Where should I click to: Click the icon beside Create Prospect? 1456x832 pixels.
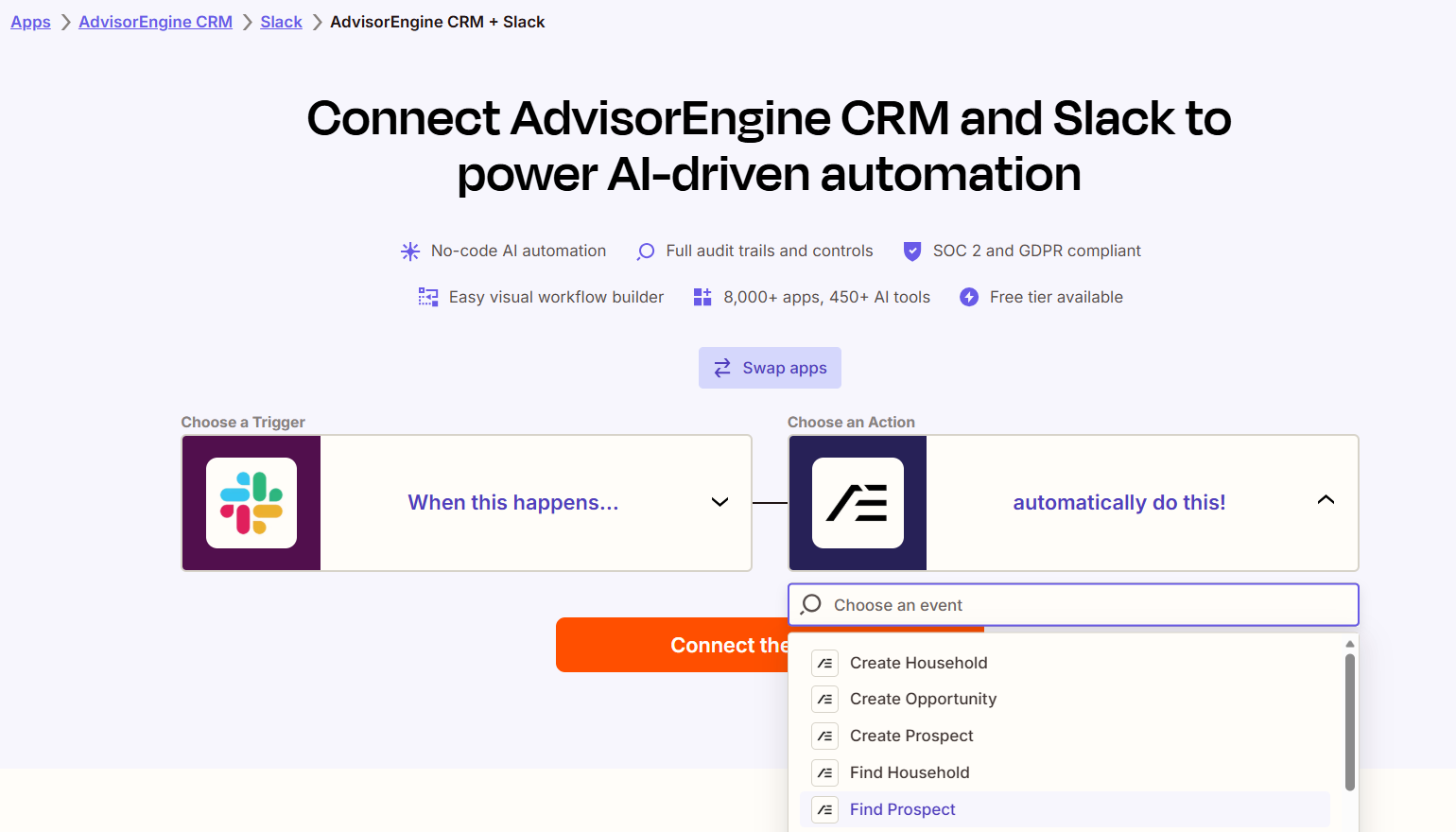tap(824, 737)
